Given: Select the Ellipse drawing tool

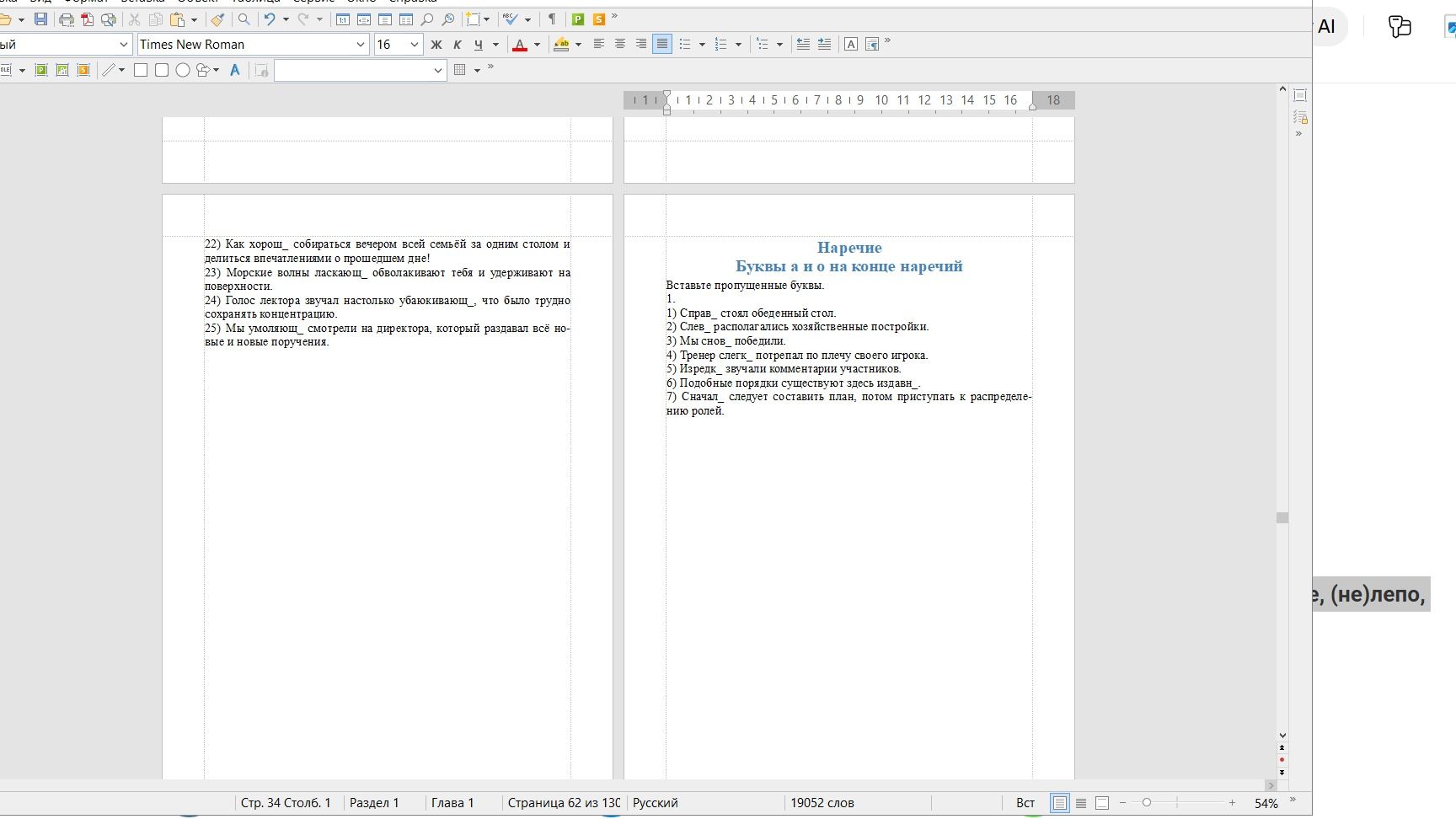Looking at the screenshot, I should point(183,70).
